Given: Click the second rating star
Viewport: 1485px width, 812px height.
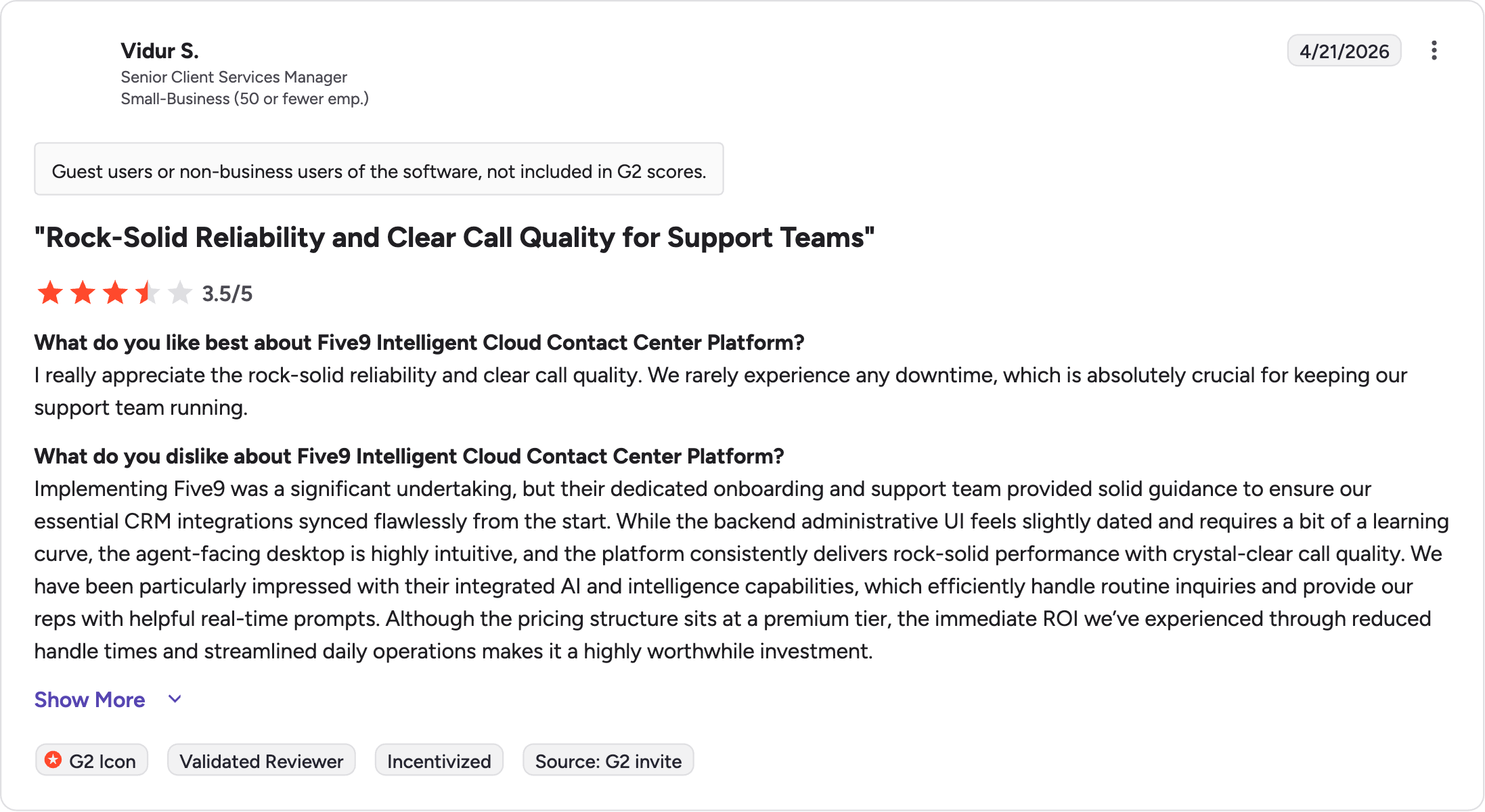Looking at the screenshot, I should (x=83, y=293).
